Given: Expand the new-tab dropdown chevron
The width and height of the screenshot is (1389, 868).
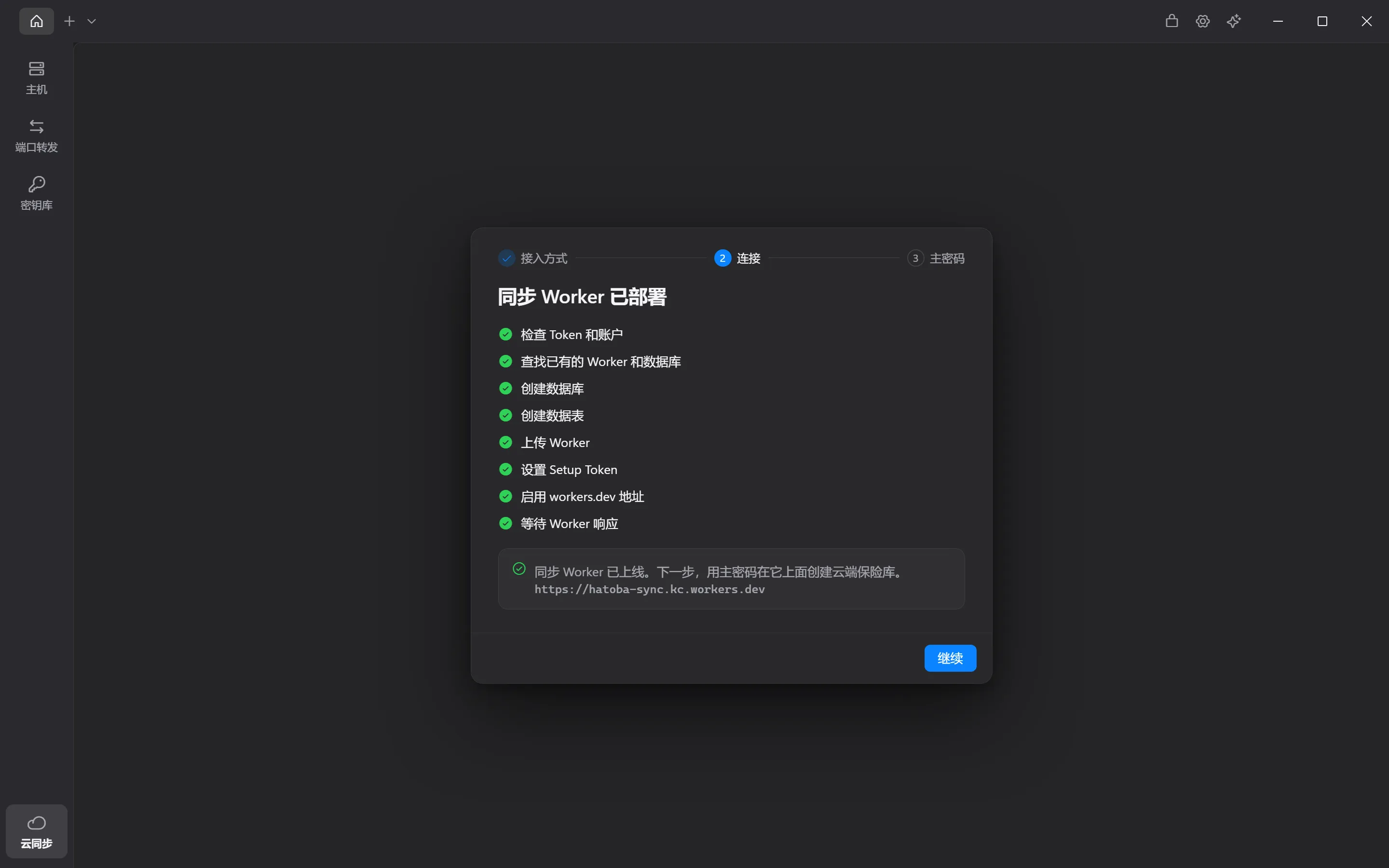Looking at the screenshot, I should [x=91, y=21].
